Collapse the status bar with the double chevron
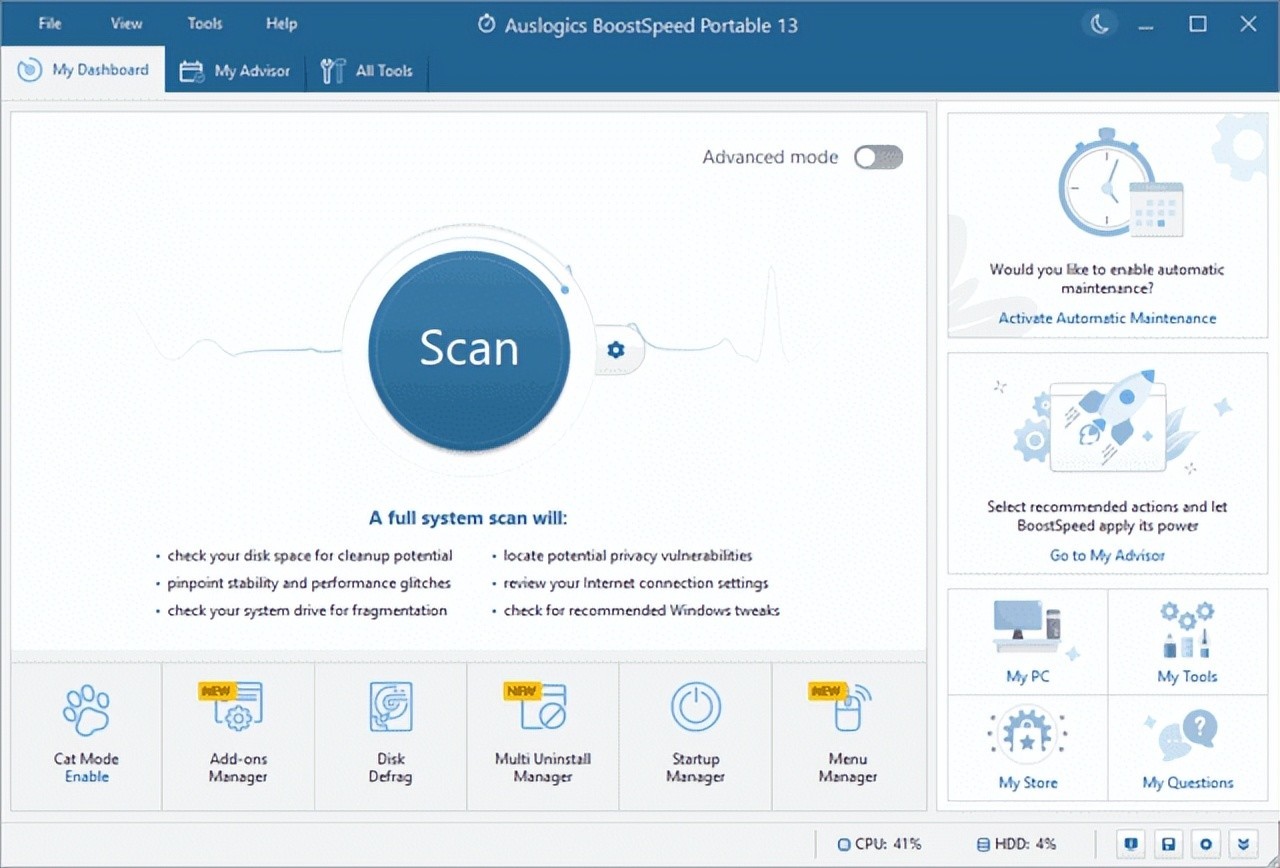Image resolution: width=1280 pixels, height=868 pixels. point(1244,843)
